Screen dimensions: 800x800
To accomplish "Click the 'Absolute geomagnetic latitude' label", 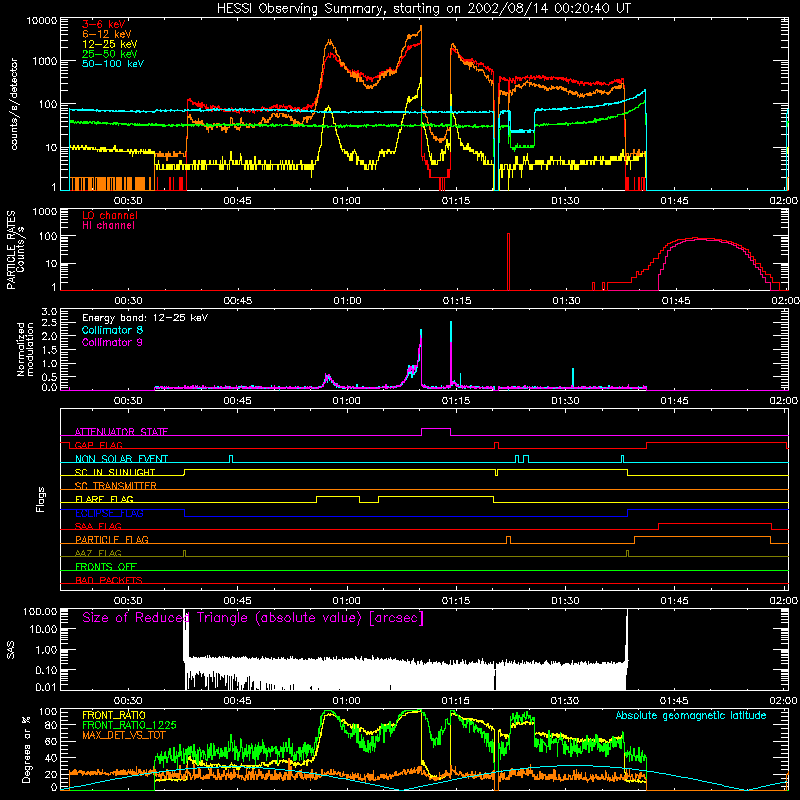I will click(x=691, y=716).
